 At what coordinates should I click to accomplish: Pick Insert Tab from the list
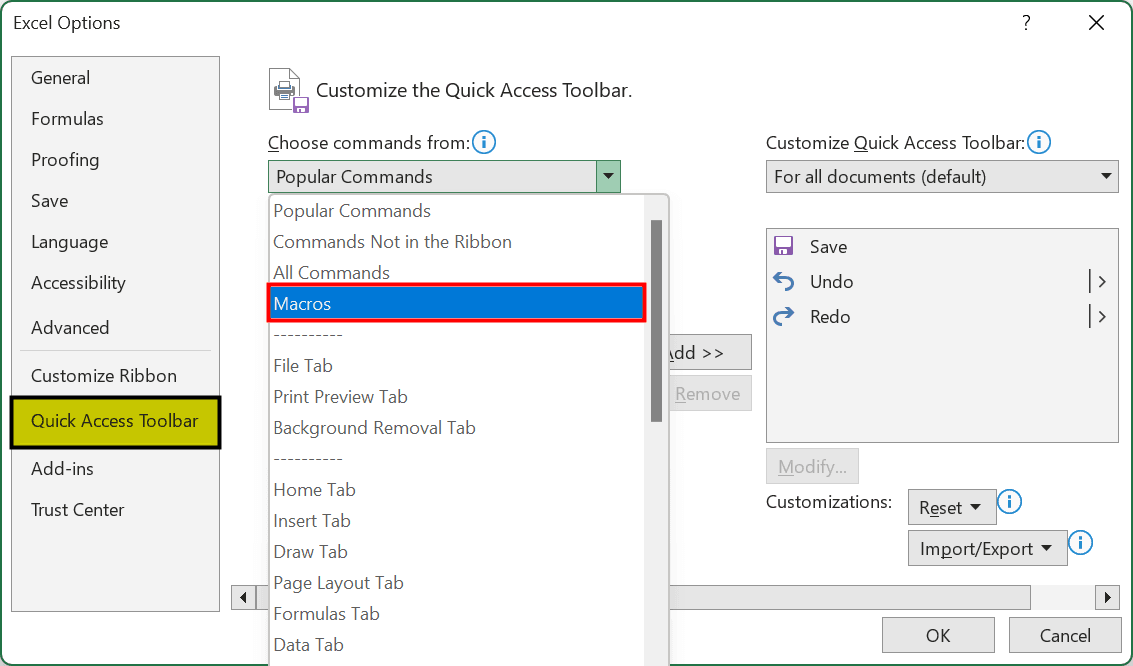tap(457, 522)
